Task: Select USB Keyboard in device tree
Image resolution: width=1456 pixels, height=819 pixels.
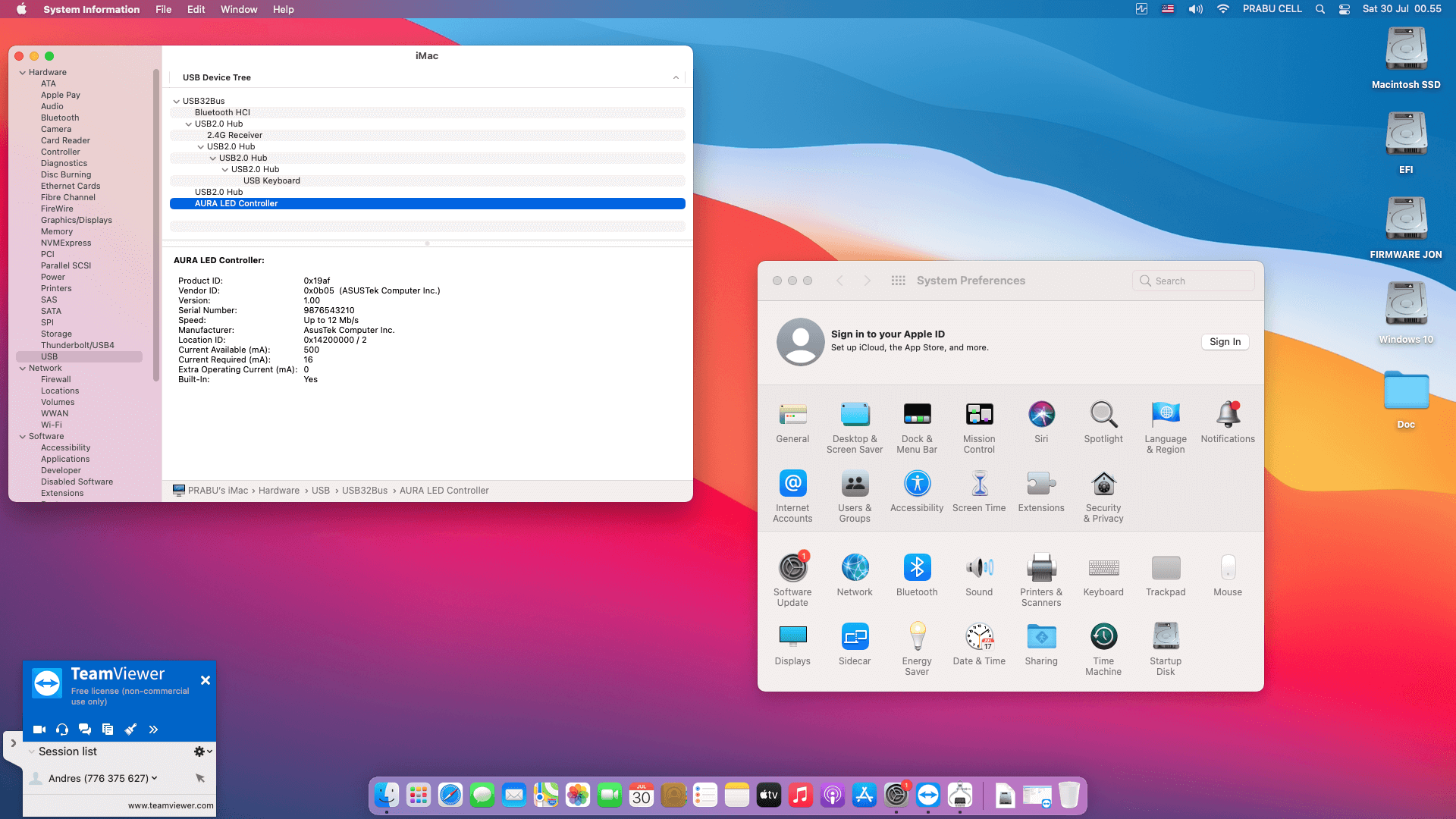Action: pos(271,181)
